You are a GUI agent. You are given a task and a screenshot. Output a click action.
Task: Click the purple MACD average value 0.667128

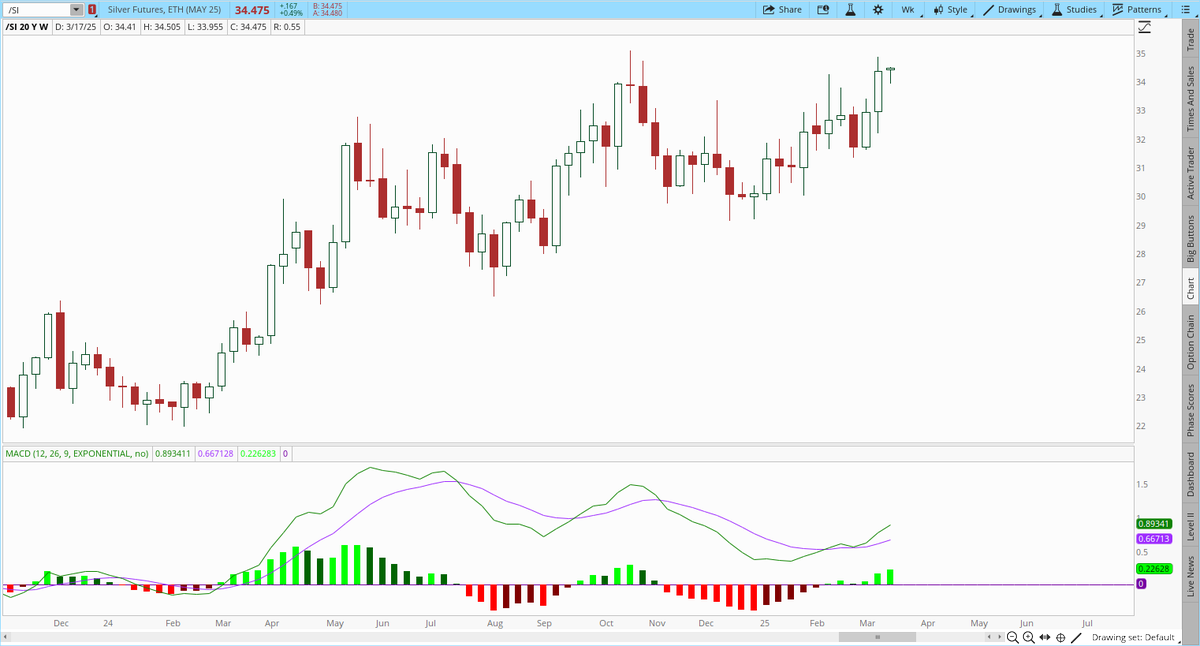click(x=217, y=454)
